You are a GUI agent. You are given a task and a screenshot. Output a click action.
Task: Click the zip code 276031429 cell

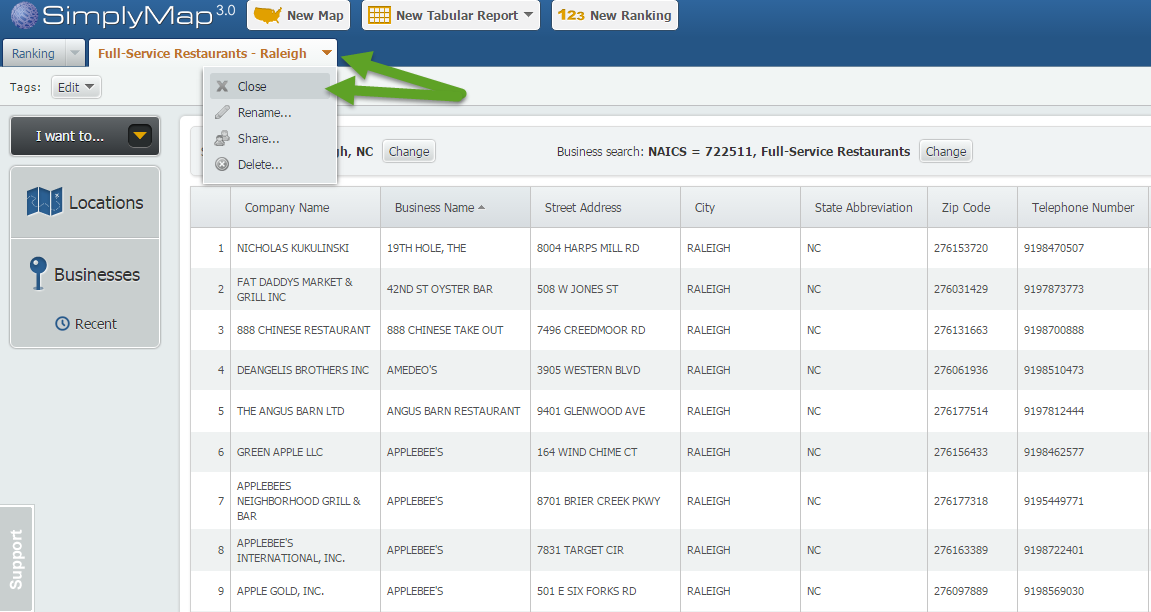973,289
